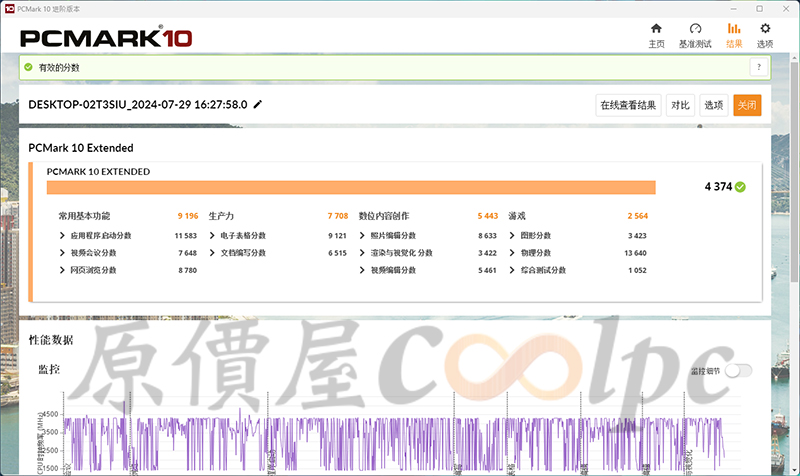Expand 网页浏览分数 row
Image resolution: width=800 pixels, height=476 pixels.
tap(62, 270)
